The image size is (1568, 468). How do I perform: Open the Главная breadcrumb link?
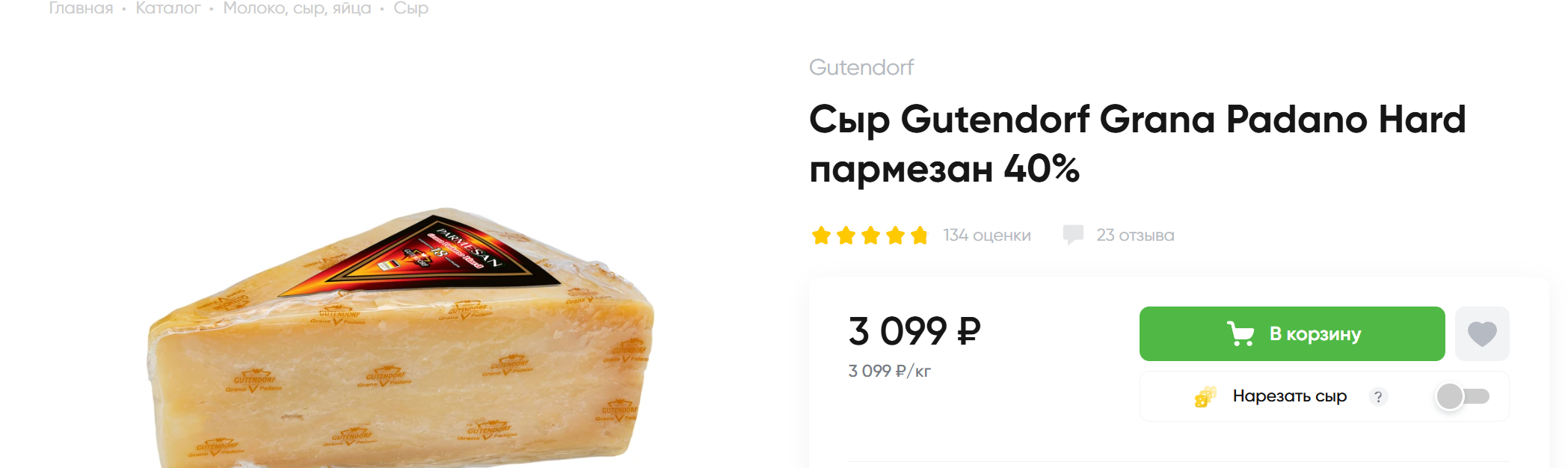pyautogui.click(x=81, y=8)
